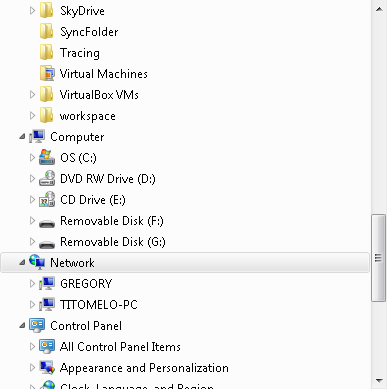Screen dimensions: 387x389
Task: Expand the TITOMELO-PC network computer
Action: tap(32, 304)
